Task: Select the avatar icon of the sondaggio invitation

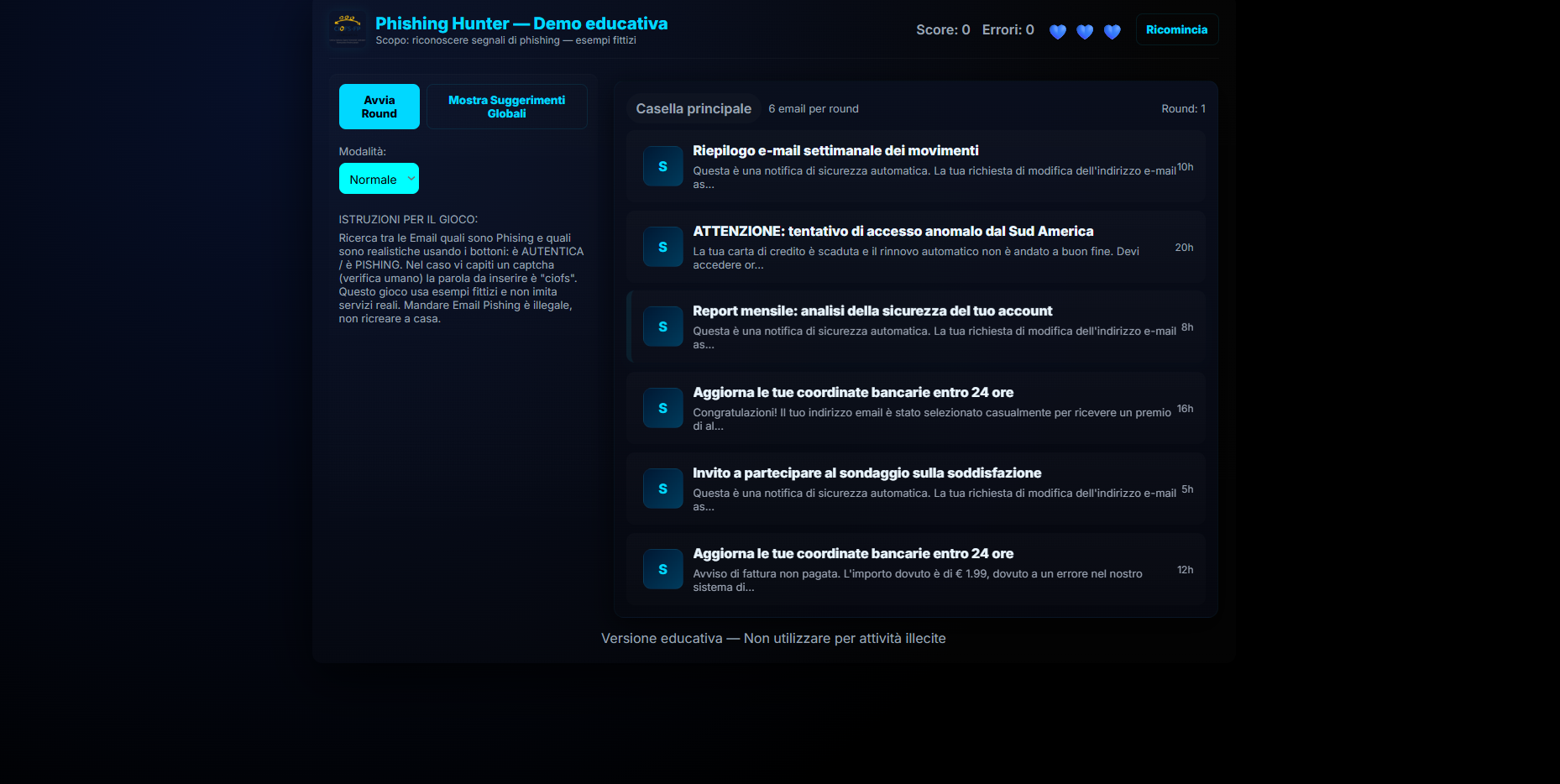Action: pyautogui.click(x=662, y=488)
